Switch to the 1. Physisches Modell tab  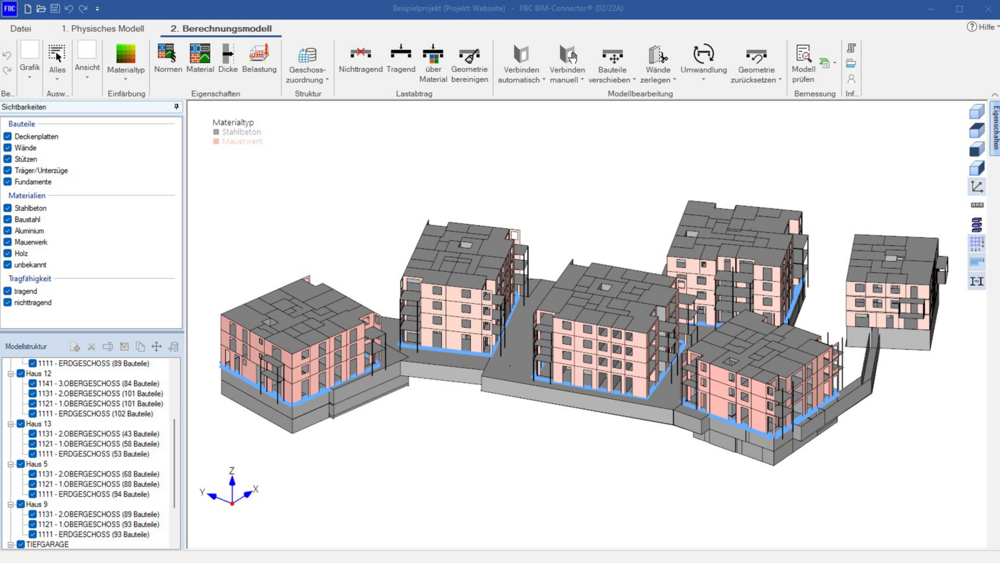coord(103,29)
